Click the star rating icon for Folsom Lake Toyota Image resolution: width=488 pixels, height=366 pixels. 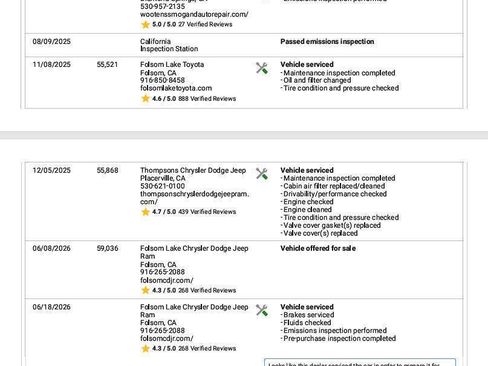pyautogui.click(x=145, y=98)
